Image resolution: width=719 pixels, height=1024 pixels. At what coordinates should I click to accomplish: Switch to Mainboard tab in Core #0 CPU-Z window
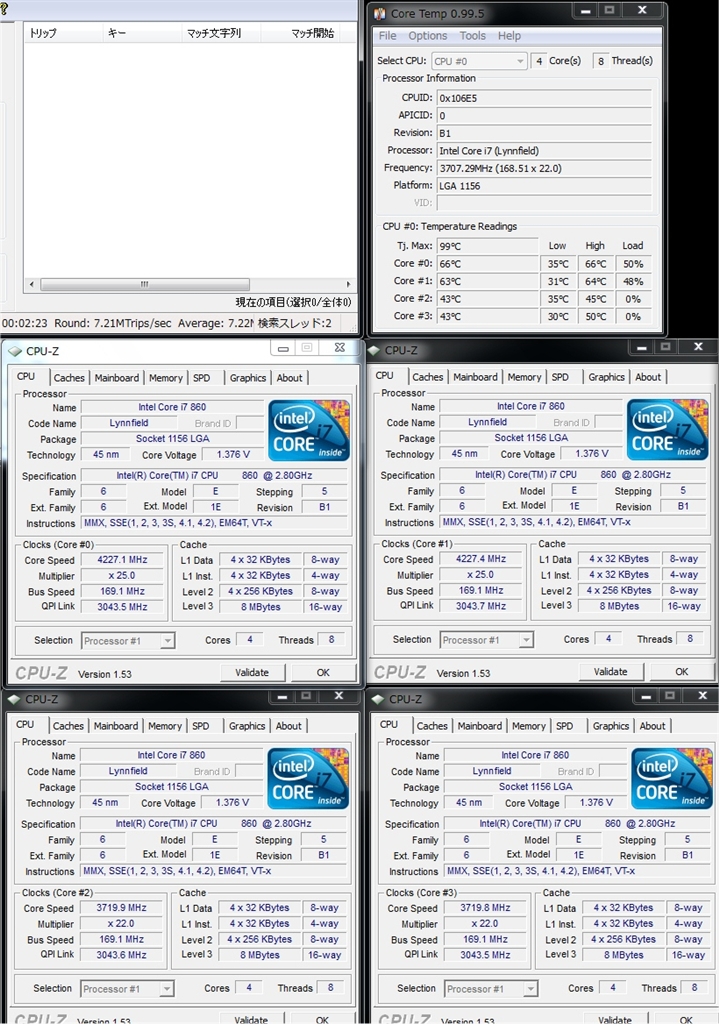tap(116, 377)
